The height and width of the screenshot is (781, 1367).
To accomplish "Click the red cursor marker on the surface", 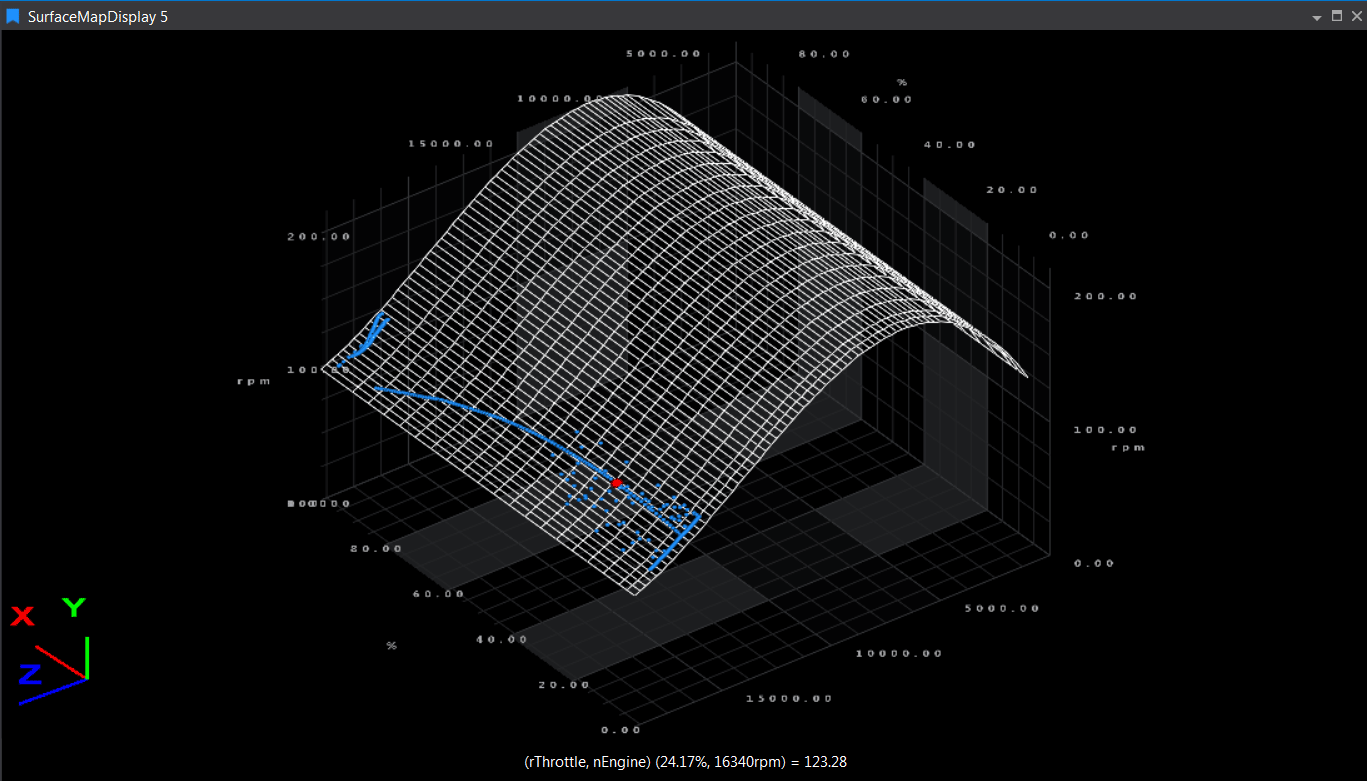I will 617,483.
